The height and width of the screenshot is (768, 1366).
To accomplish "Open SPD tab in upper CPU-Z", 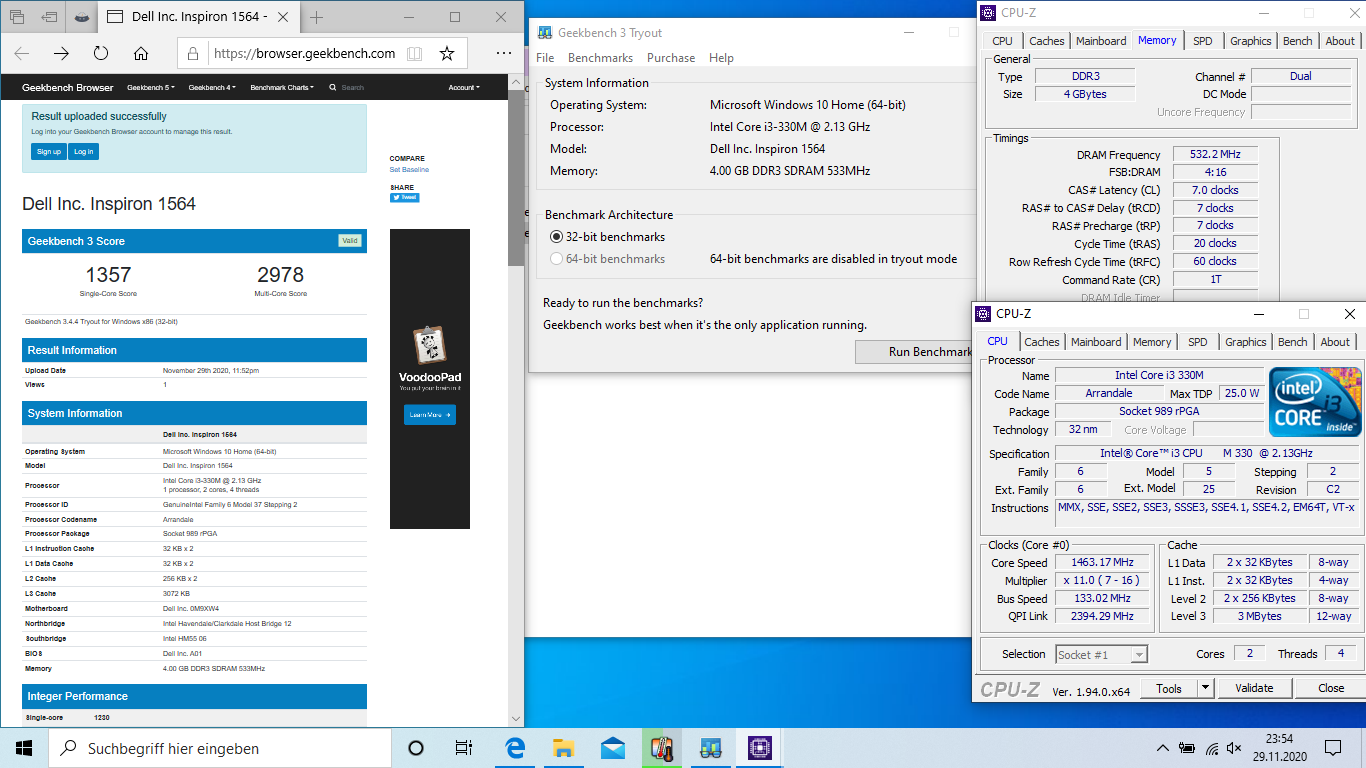I will [x=1203, y=41].
